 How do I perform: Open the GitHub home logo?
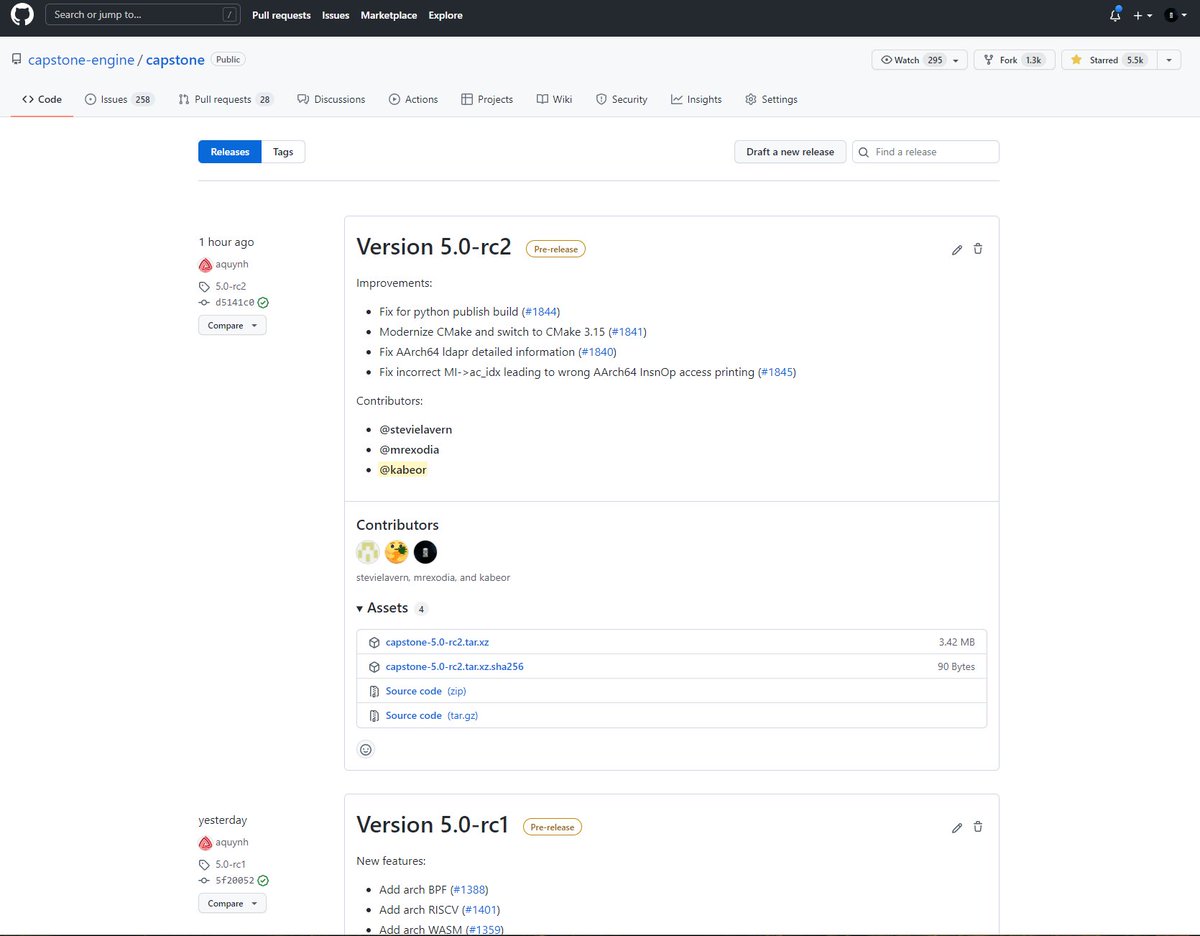pos(22,15)
